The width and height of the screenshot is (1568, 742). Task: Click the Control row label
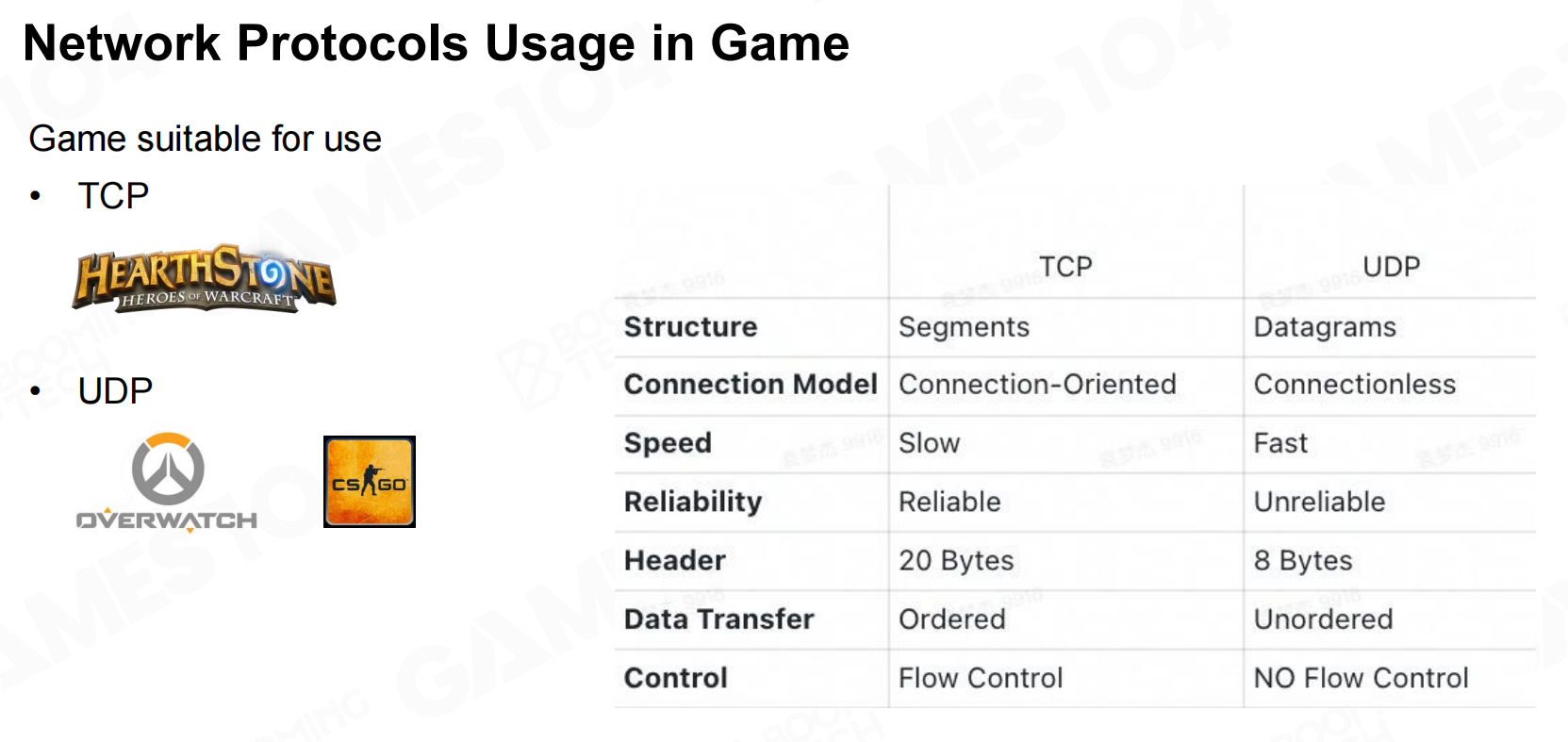tap(676, 678)
